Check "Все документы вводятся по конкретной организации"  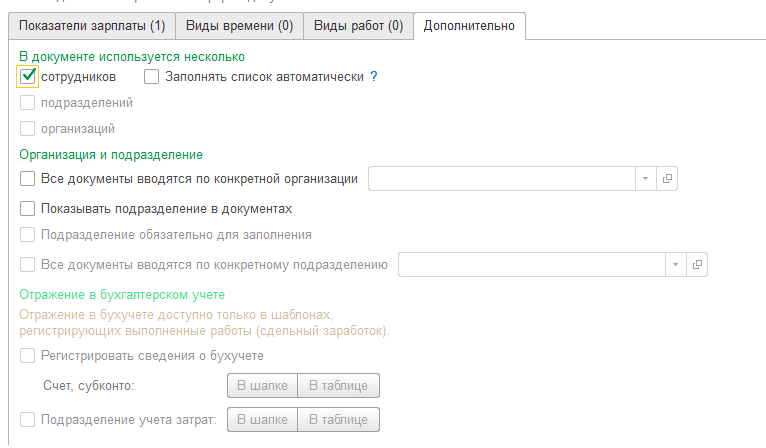click(28, 179)
